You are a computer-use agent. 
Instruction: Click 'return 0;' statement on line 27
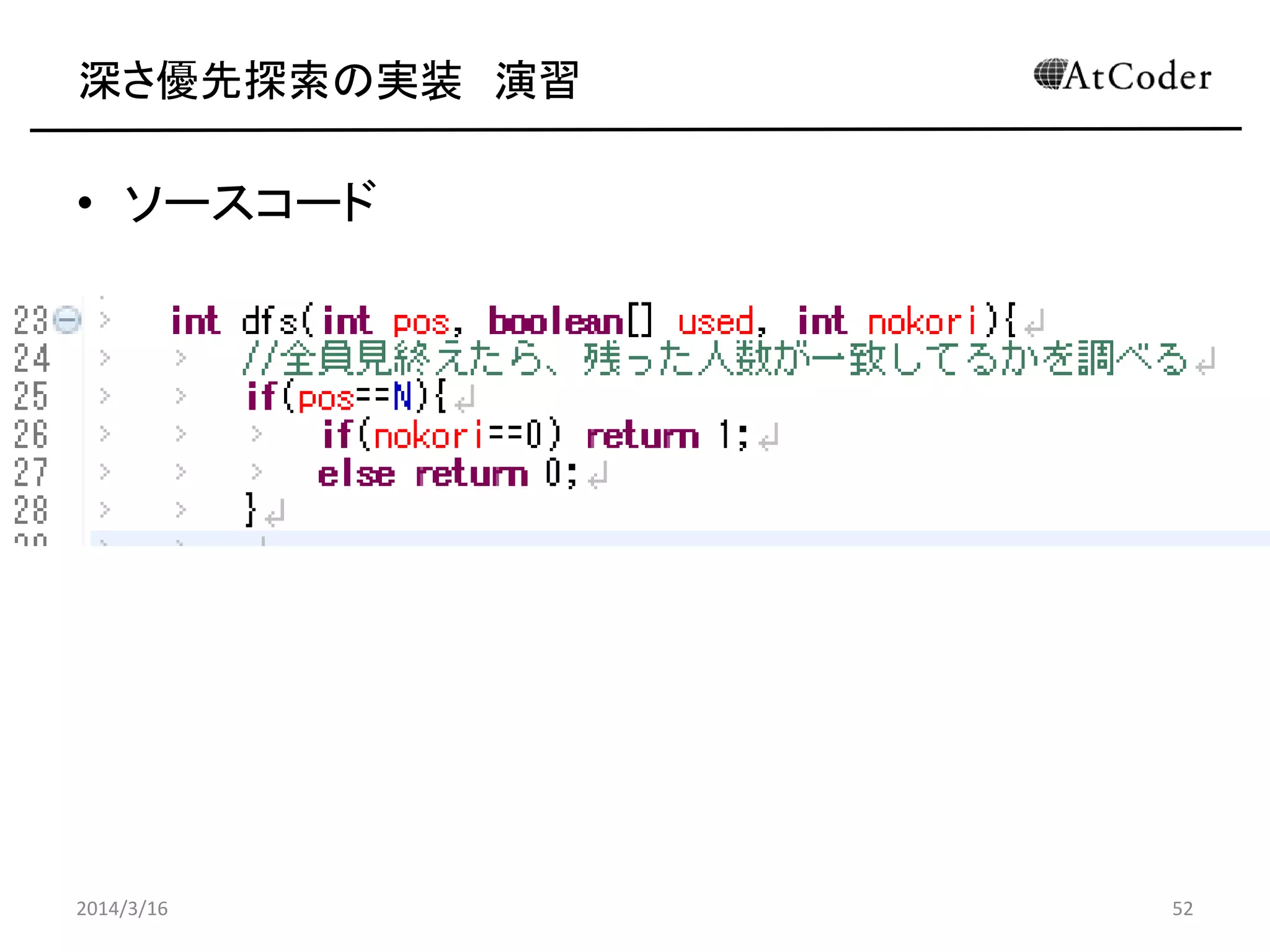click(497, 474)
